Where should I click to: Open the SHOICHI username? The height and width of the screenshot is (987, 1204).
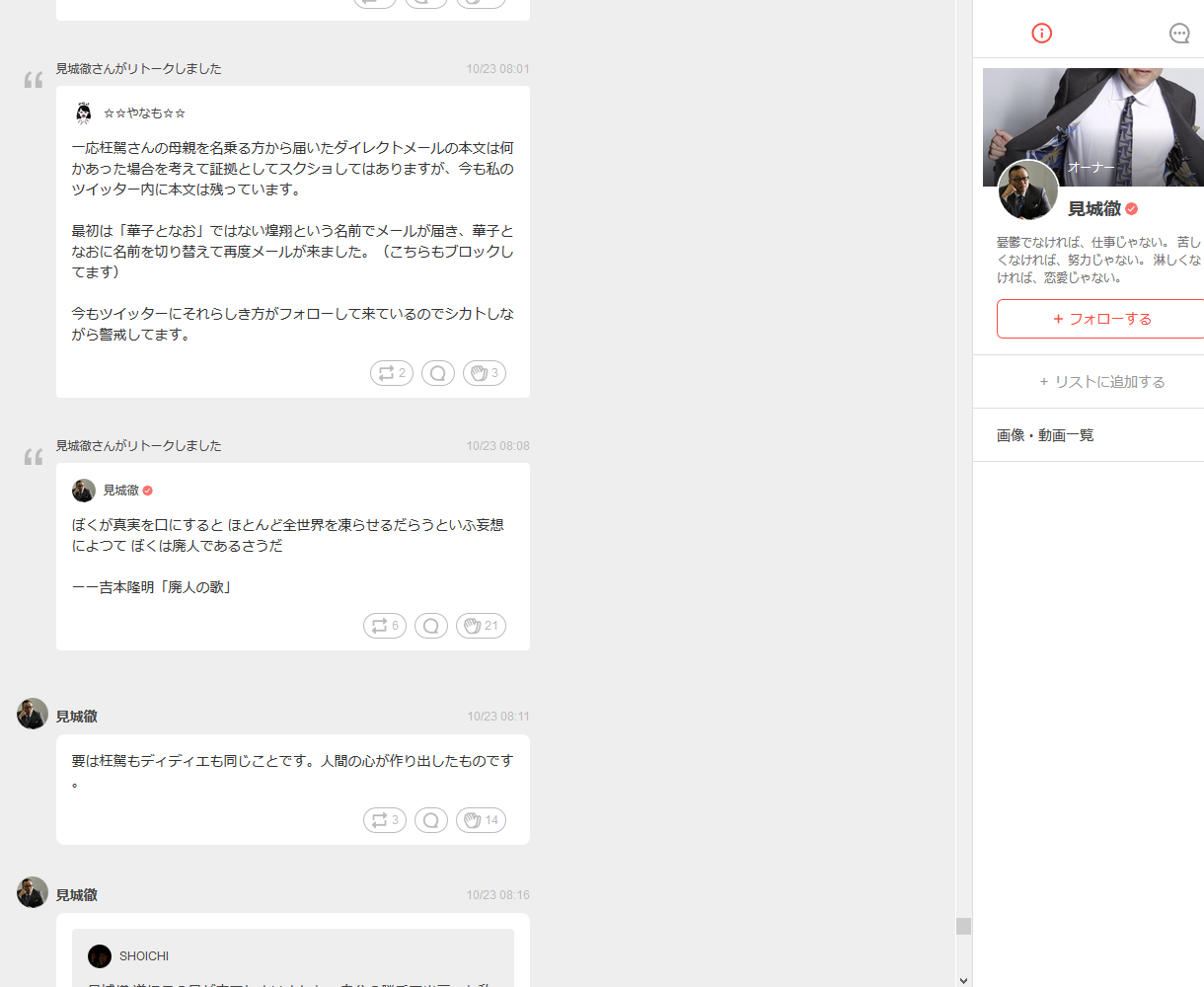click(x=144, y=956)
